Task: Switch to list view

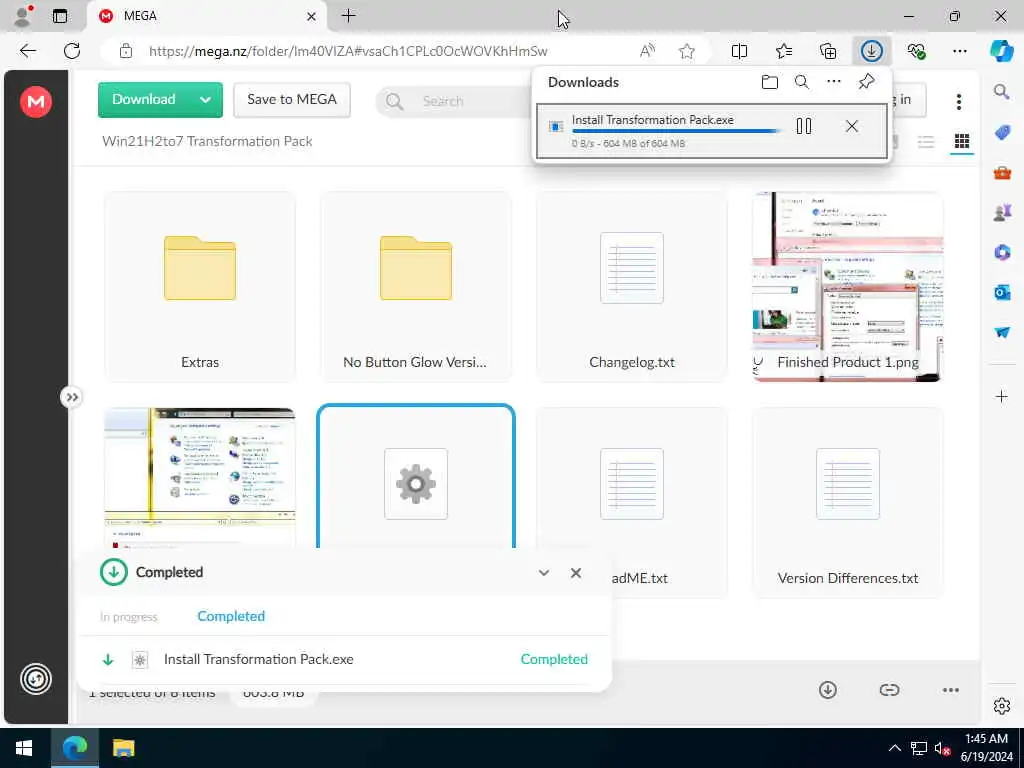Action: [926, 141]
